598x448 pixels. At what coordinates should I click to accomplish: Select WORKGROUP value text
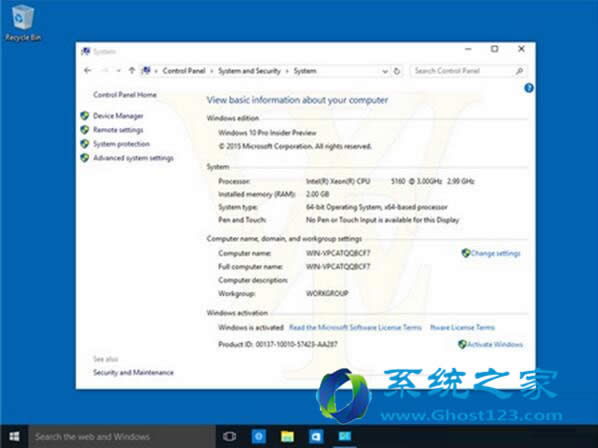click(327, 293)
